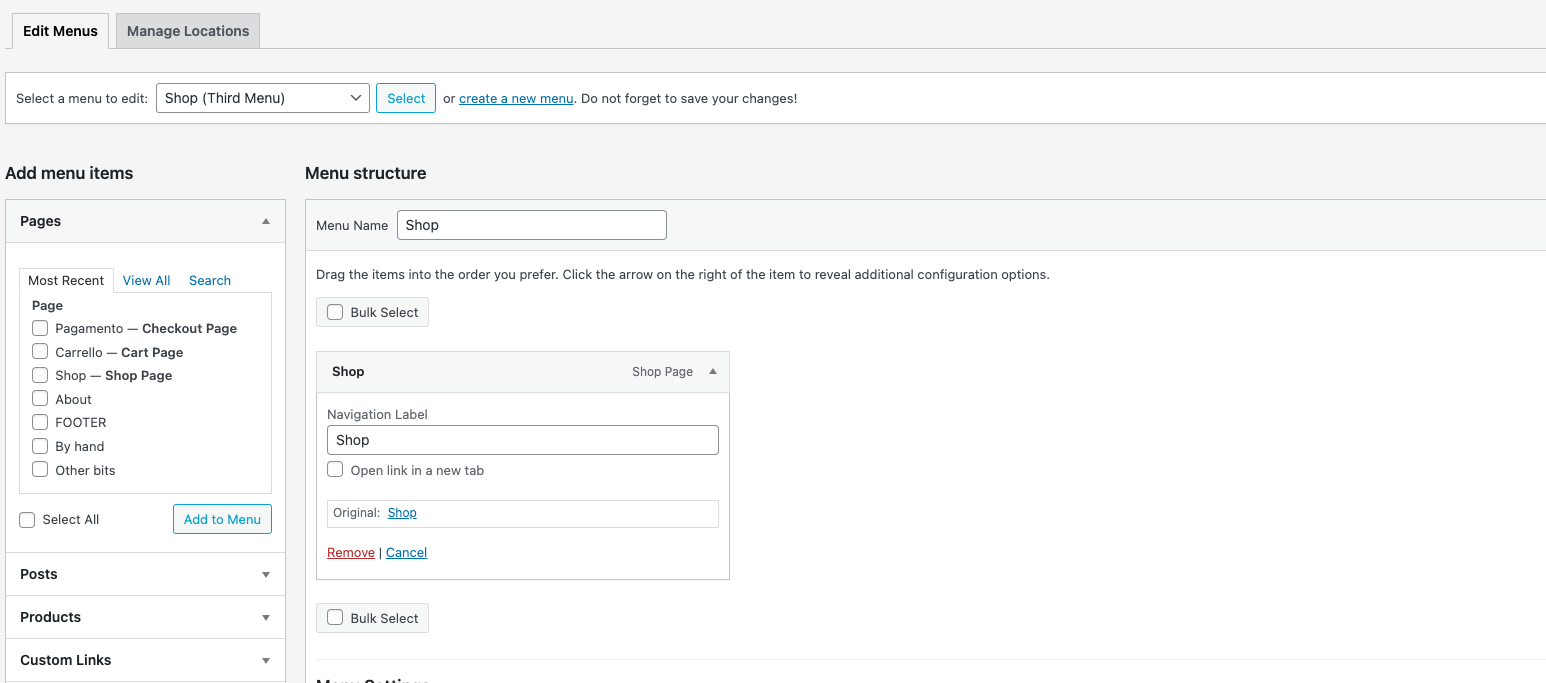Image resolution: width=1546 pixels, height=683 pixels.
Task: Expand the Products panel arrow
Action: 265,617
